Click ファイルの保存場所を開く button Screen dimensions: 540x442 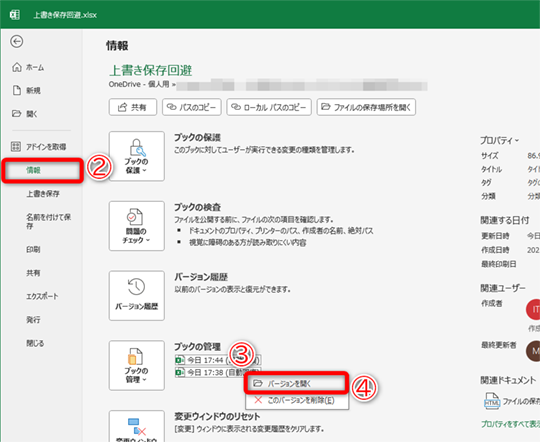click(x=366, y=107)
